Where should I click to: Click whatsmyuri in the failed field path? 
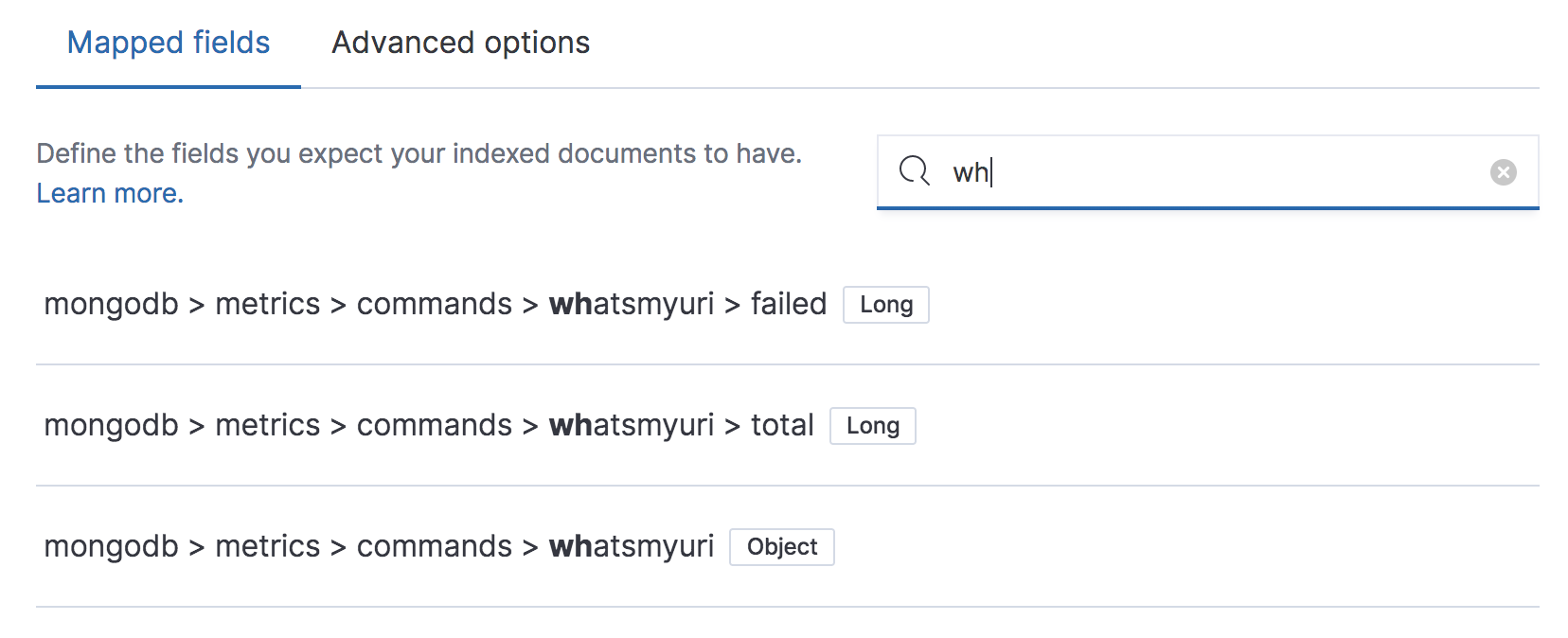click(632, 304)
